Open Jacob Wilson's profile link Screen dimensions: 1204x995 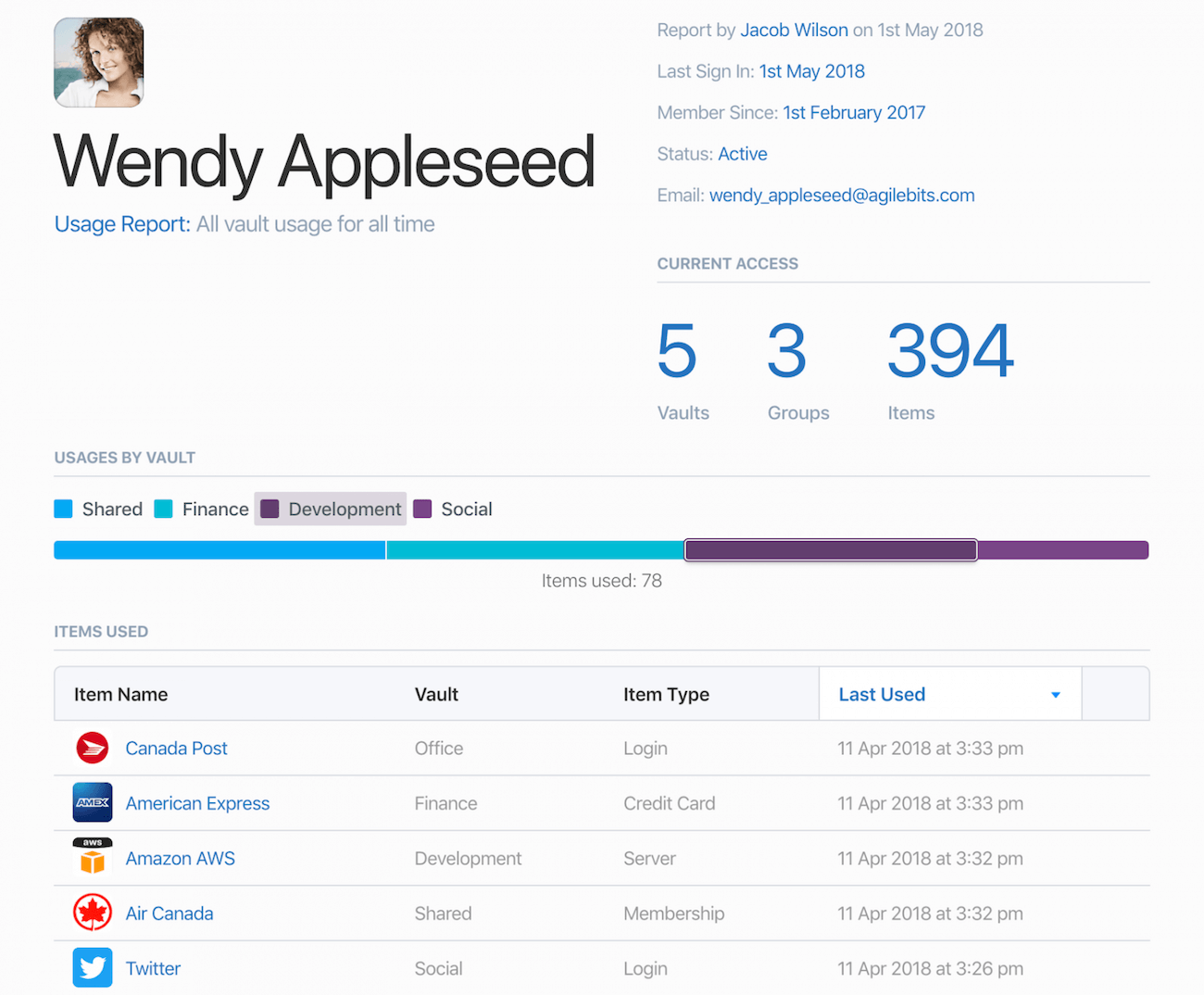point(794,30)
